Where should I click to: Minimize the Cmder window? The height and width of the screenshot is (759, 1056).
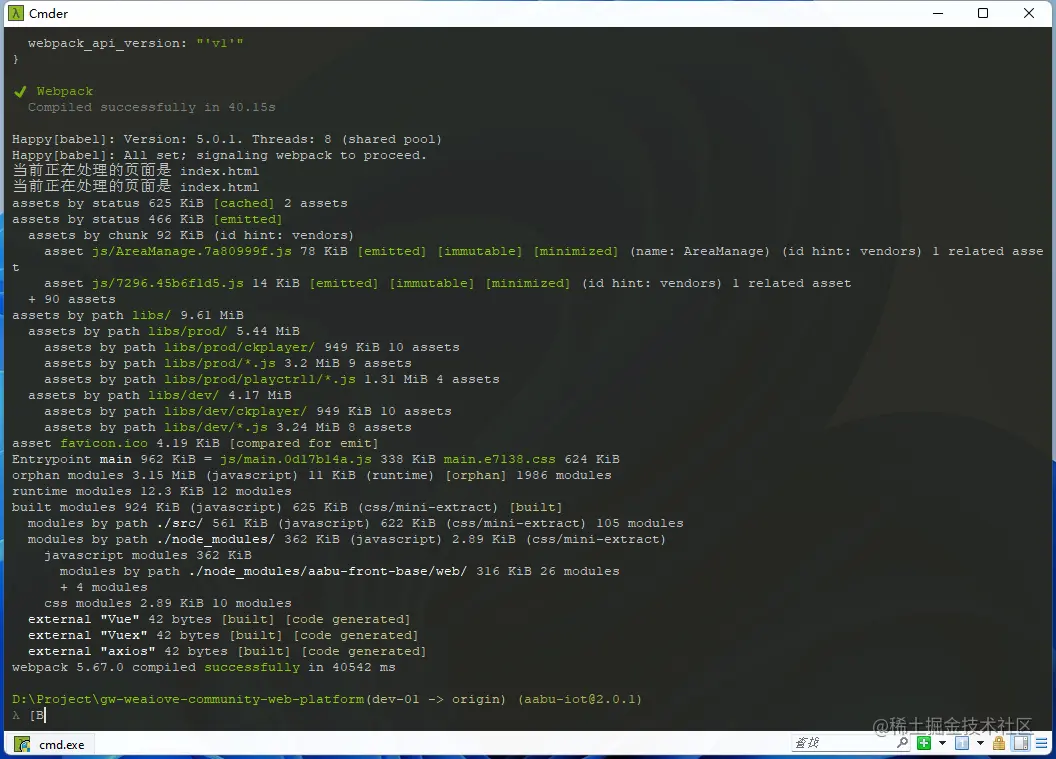point(937,13)
